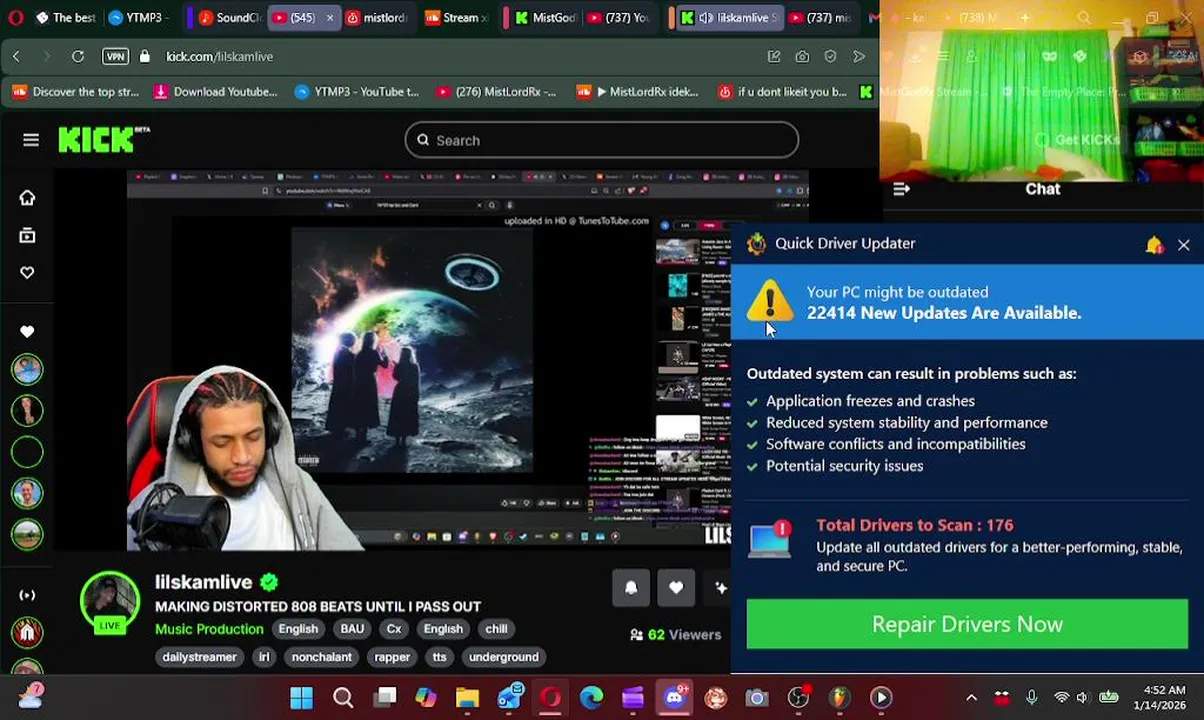The image size is (1204, 720).
Task: Open Download Youtube... bookmark
Action: (x=215, y=92)
